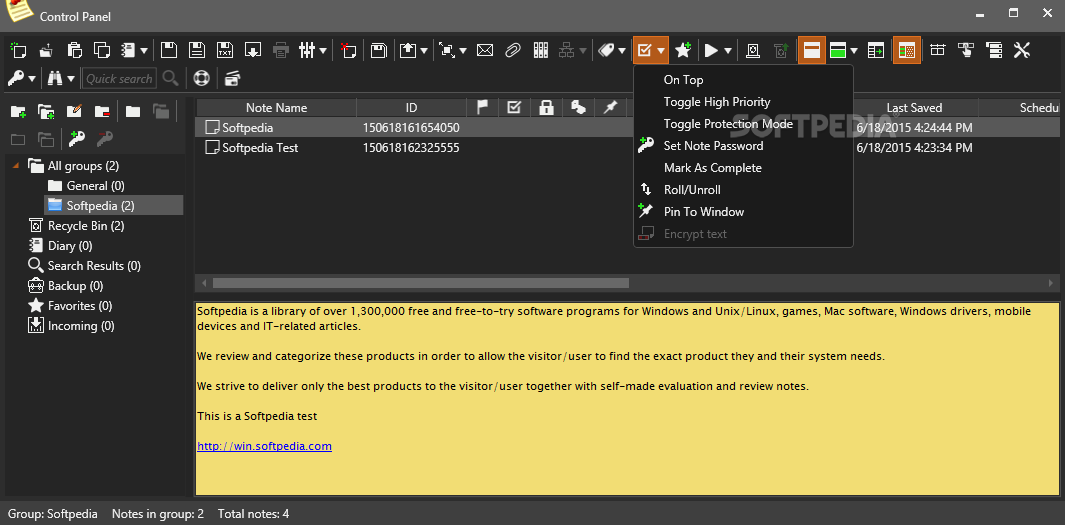Open the sliders adjust dropdown arrow
The height and width of the screenshot is (525, 1065).
coord(323,50)
